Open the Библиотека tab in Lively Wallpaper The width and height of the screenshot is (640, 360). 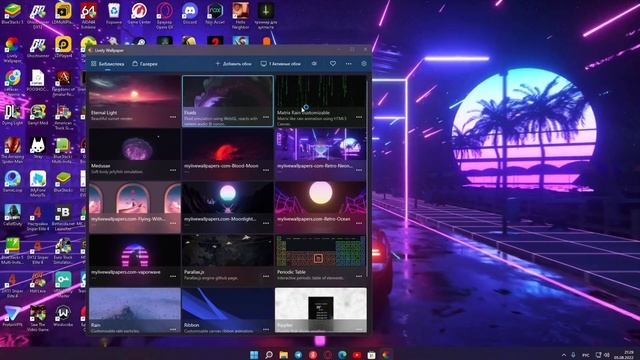pyautogui.click(x=107, y=64)
